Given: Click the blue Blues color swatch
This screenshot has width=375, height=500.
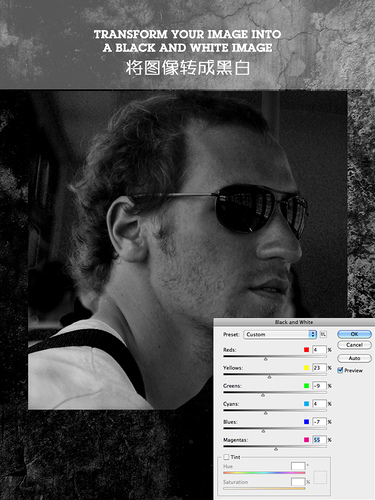Looking at the screenshot, I should tap(306, 422).
